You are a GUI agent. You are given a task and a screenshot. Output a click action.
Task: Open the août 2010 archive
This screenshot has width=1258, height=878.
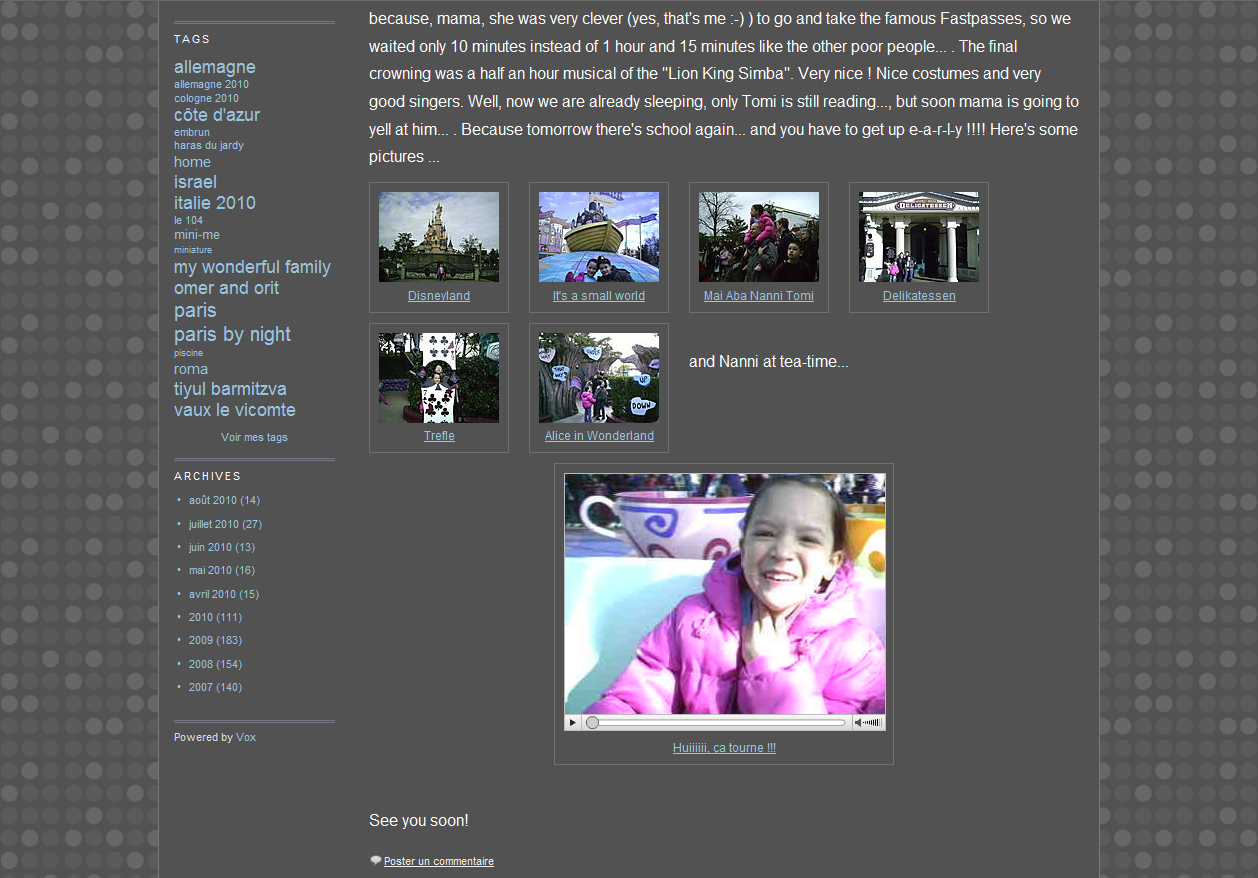(x=212, y=500)
